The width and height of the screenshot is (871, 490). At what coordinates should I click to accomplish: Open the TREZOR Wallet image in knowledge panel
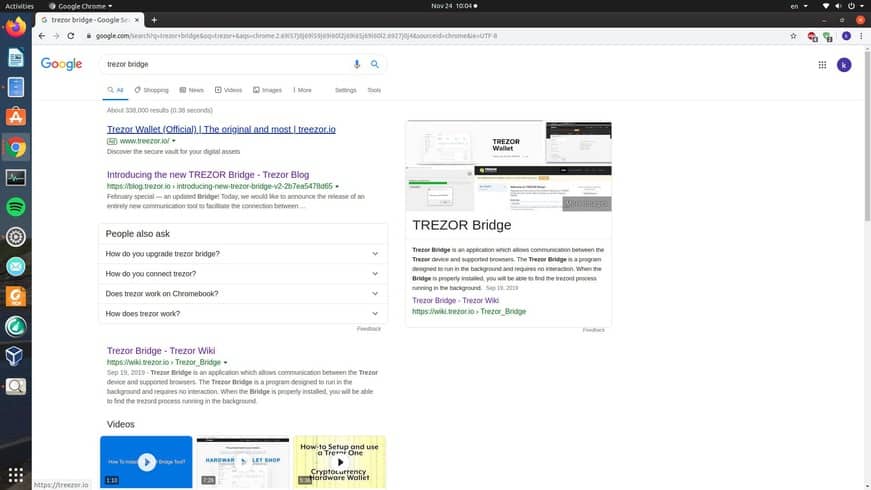pyautogui.click(x=475, y=142)
